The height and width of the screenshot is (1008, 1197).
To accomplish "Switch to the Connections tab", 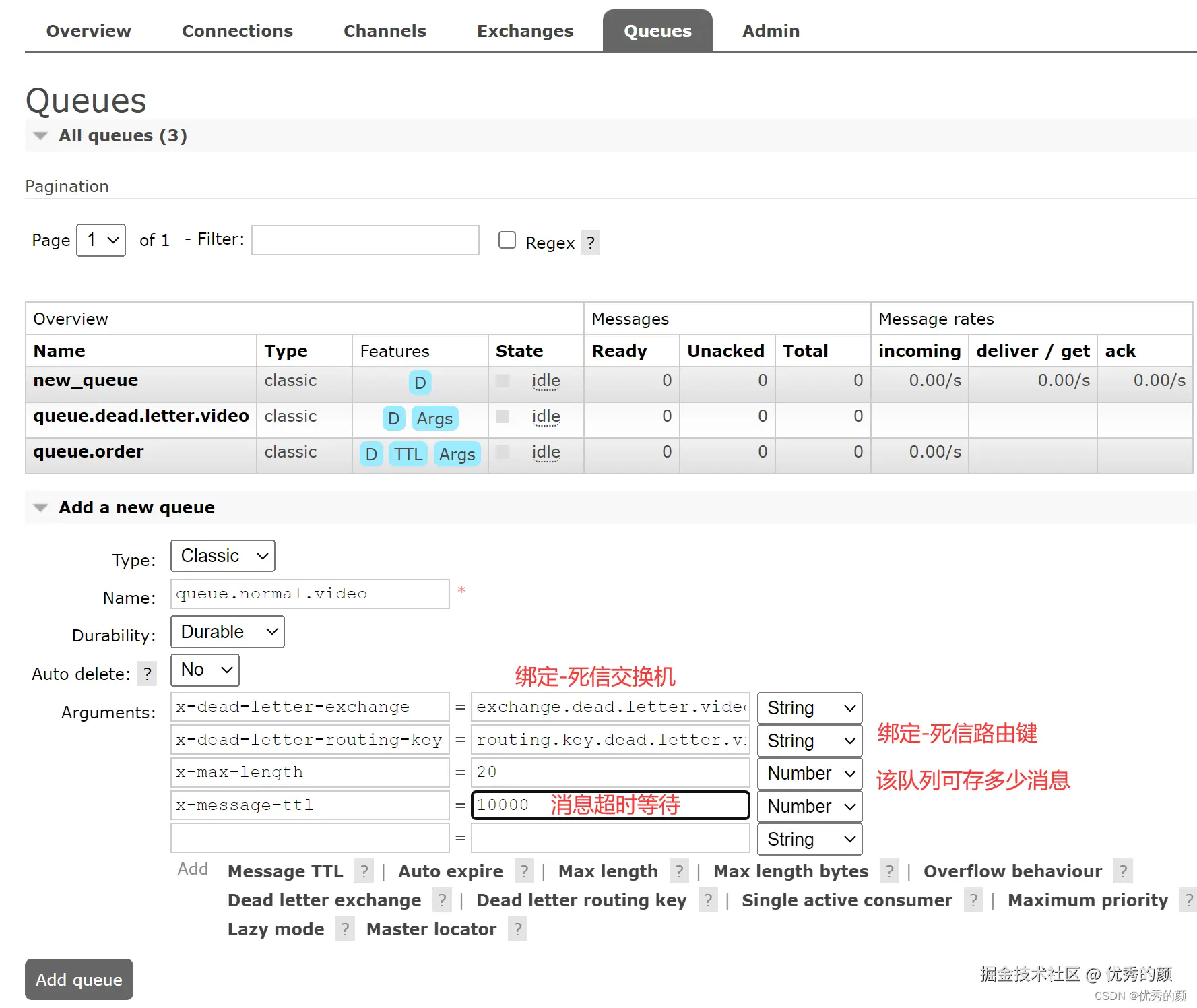I will (237, 31).
